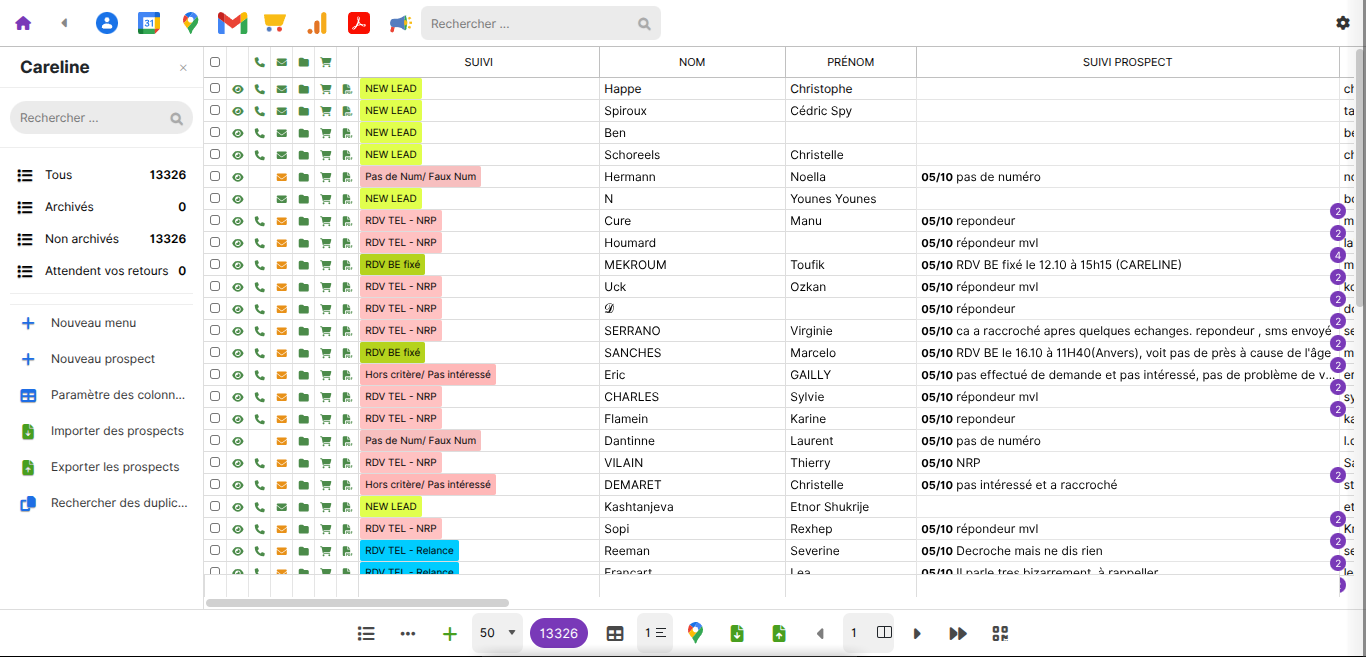Open the Google Calendar icon
This screenshot has height=657, width=1366.
[x=148, y=23]
